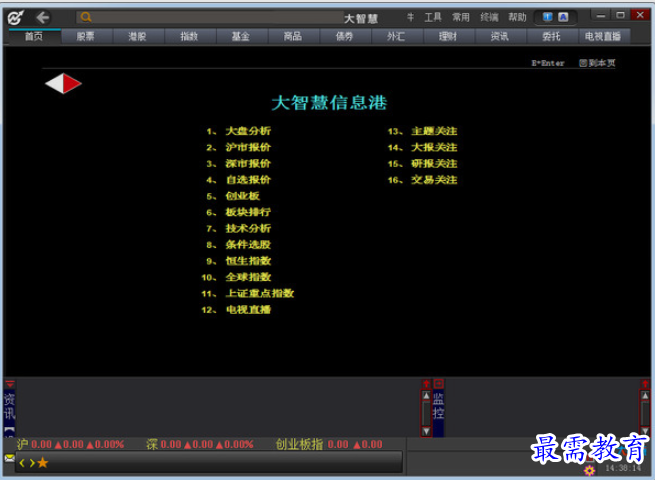
Task: Open 自选报价 menu entry
Action: [248, 180]
